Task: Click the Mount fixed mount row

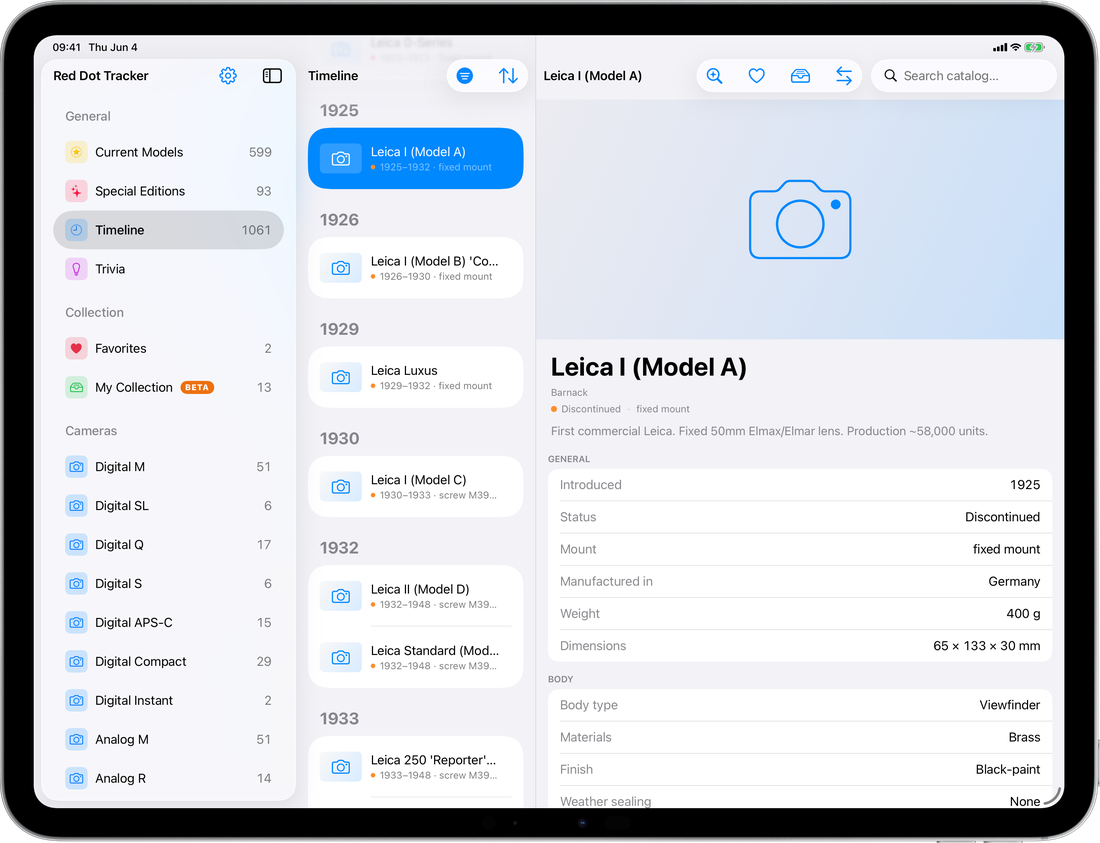Action: coord(800,549)
